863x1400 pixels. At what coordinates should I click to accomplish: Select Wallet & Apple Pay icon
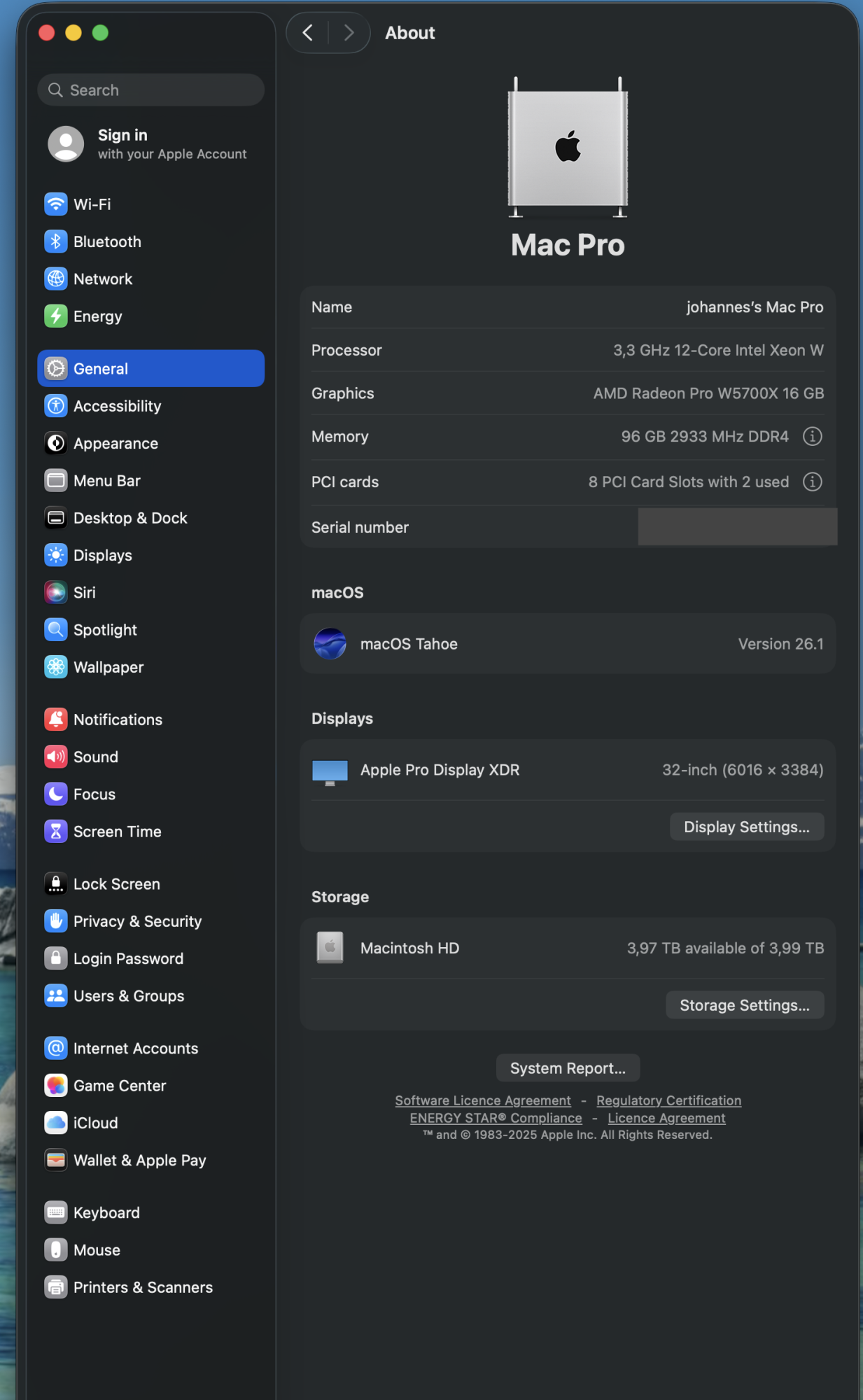pyautogui.click(x=56, y=1160)
